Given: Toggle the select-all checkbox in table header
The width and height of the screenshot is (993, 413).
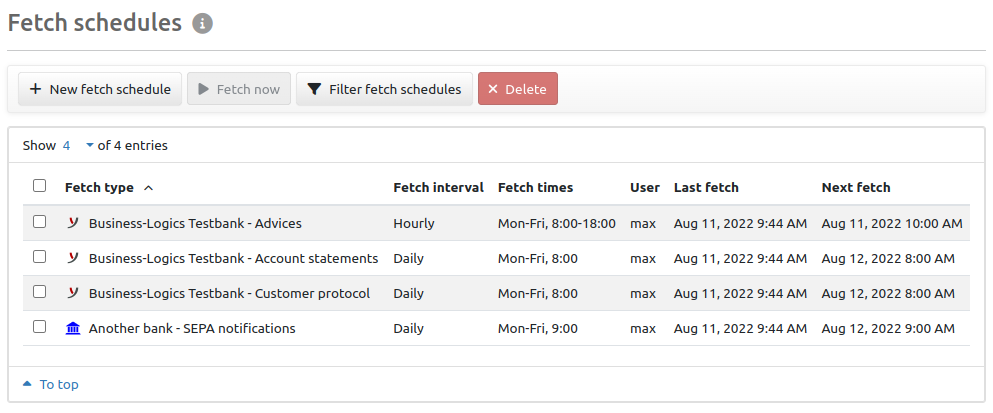Looking at the screenshot, I should [x=39, y=186].
